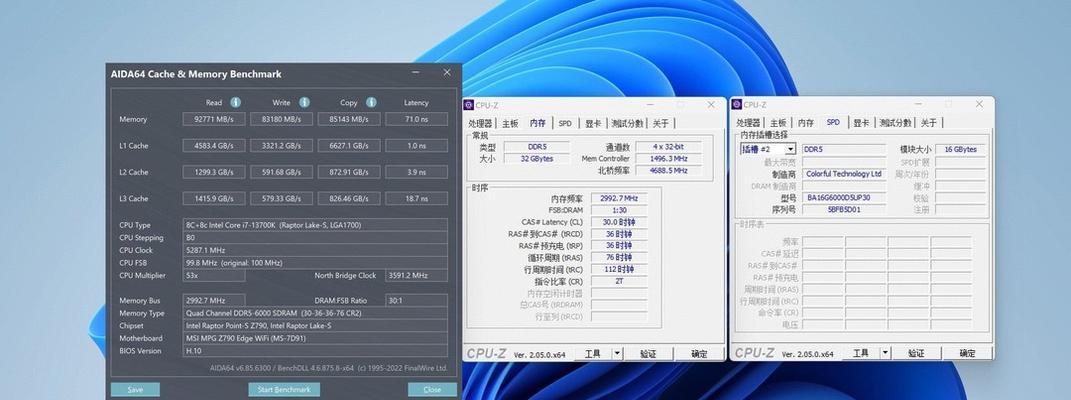Click the CPU Multiplier value 53x
This screenshot has height=400, width=1071.
214,275
